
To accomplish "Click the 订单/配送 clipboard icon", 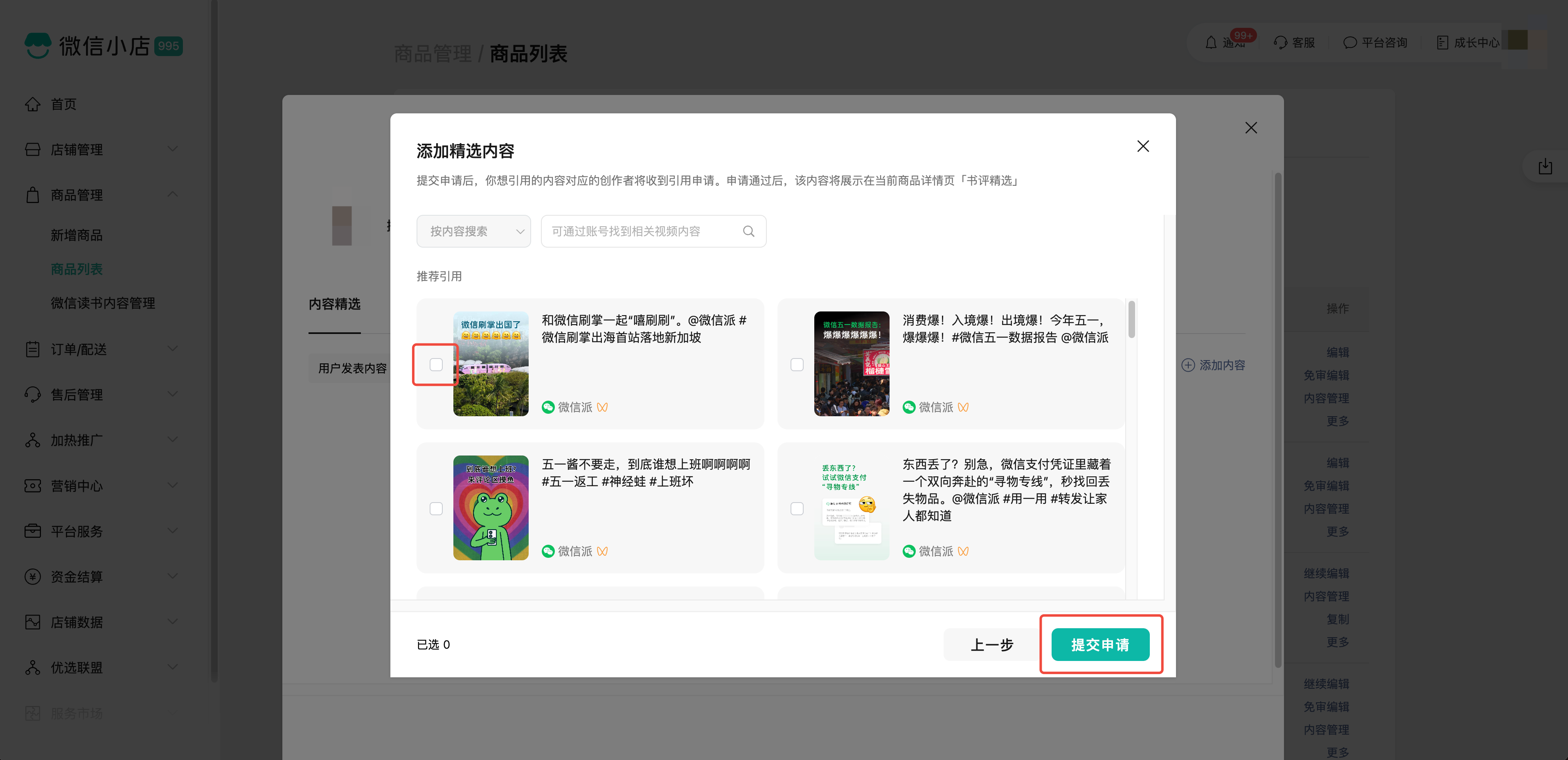I will tap(33, 349).
